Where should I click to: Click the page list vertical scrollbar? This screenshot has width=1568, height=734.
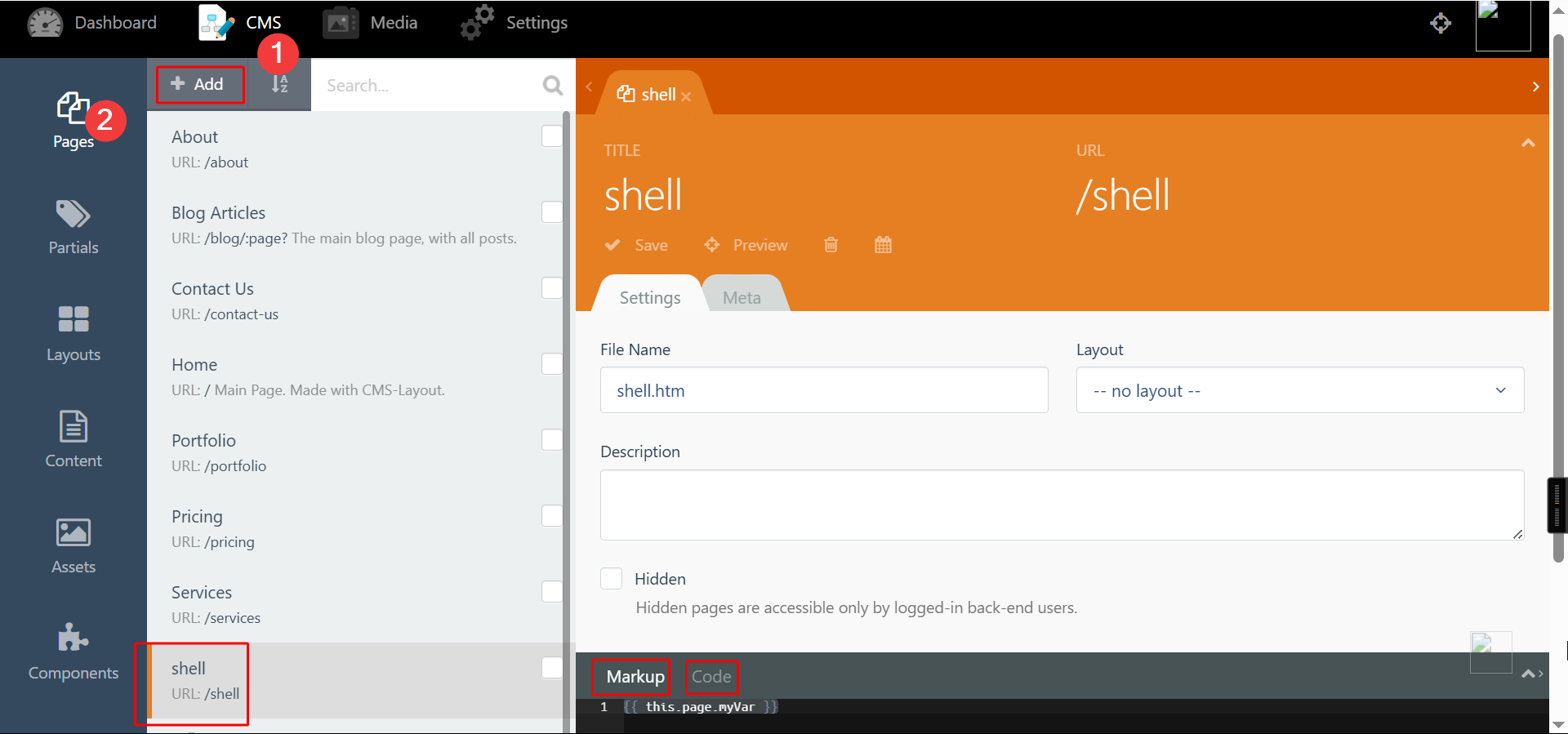point(566,408)
